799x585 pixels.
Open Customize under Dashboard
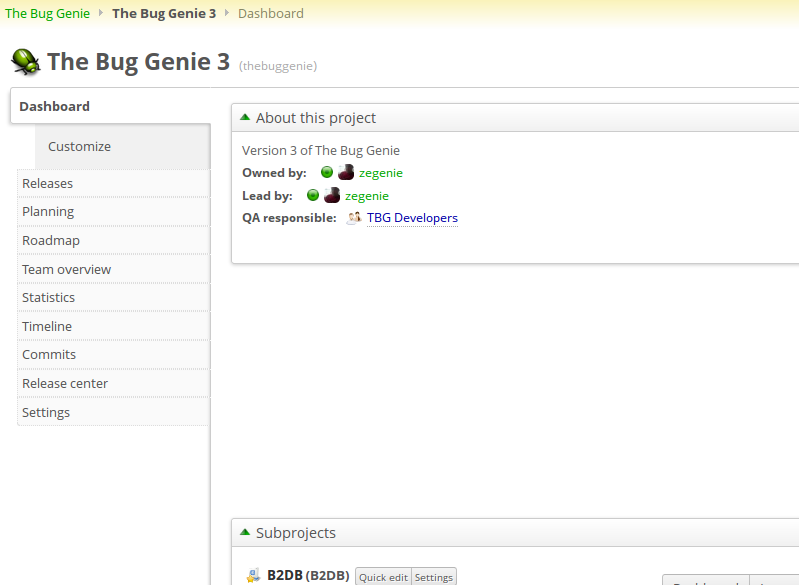[122, 147]
